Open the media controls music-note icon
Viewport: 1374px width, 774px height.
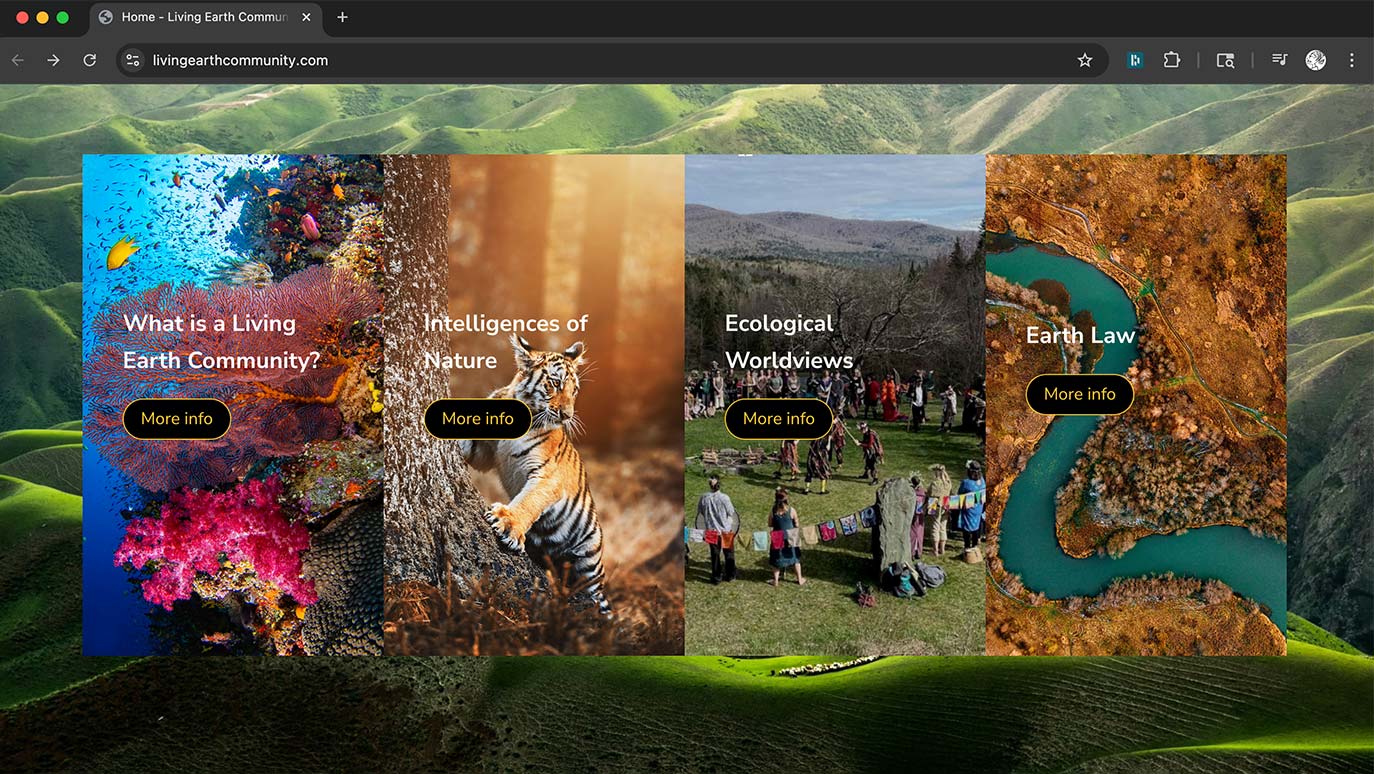[x=1279, y=60]
